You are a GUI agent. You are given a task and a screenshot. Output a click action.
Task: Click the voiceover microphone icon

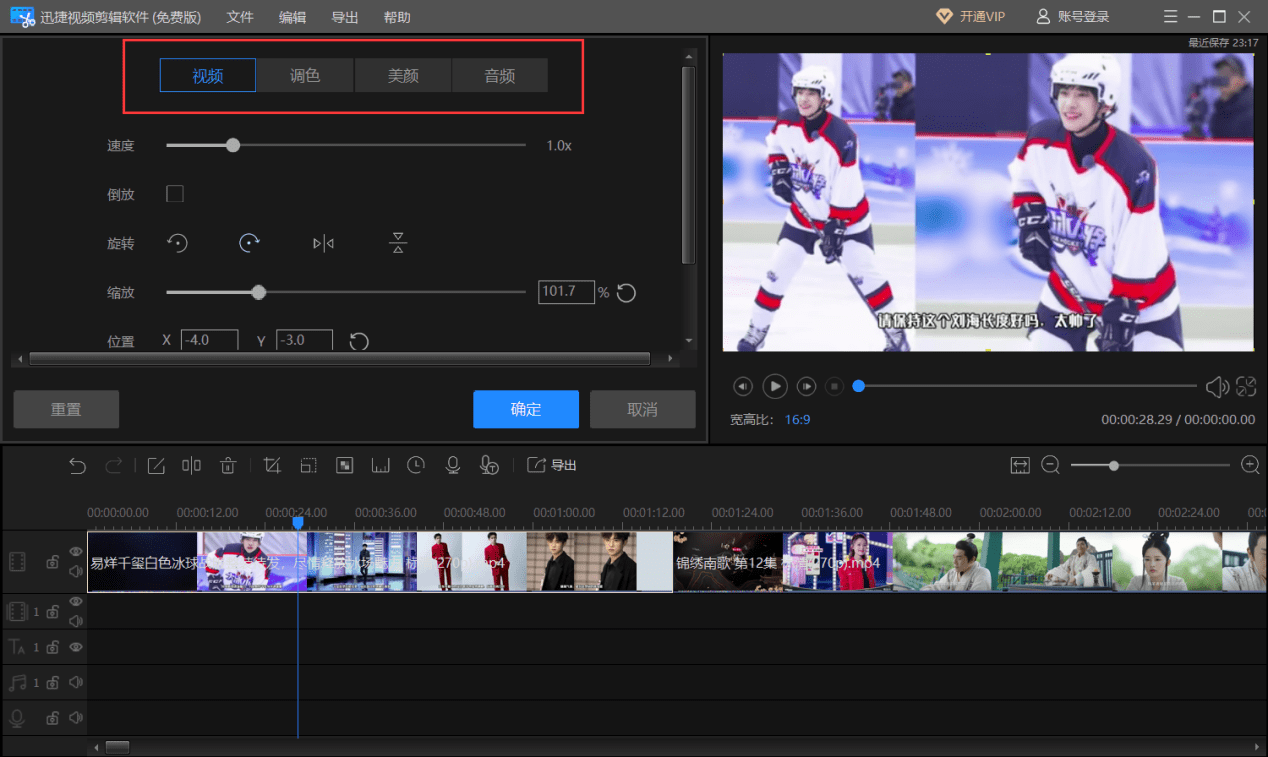pos(453,465)
